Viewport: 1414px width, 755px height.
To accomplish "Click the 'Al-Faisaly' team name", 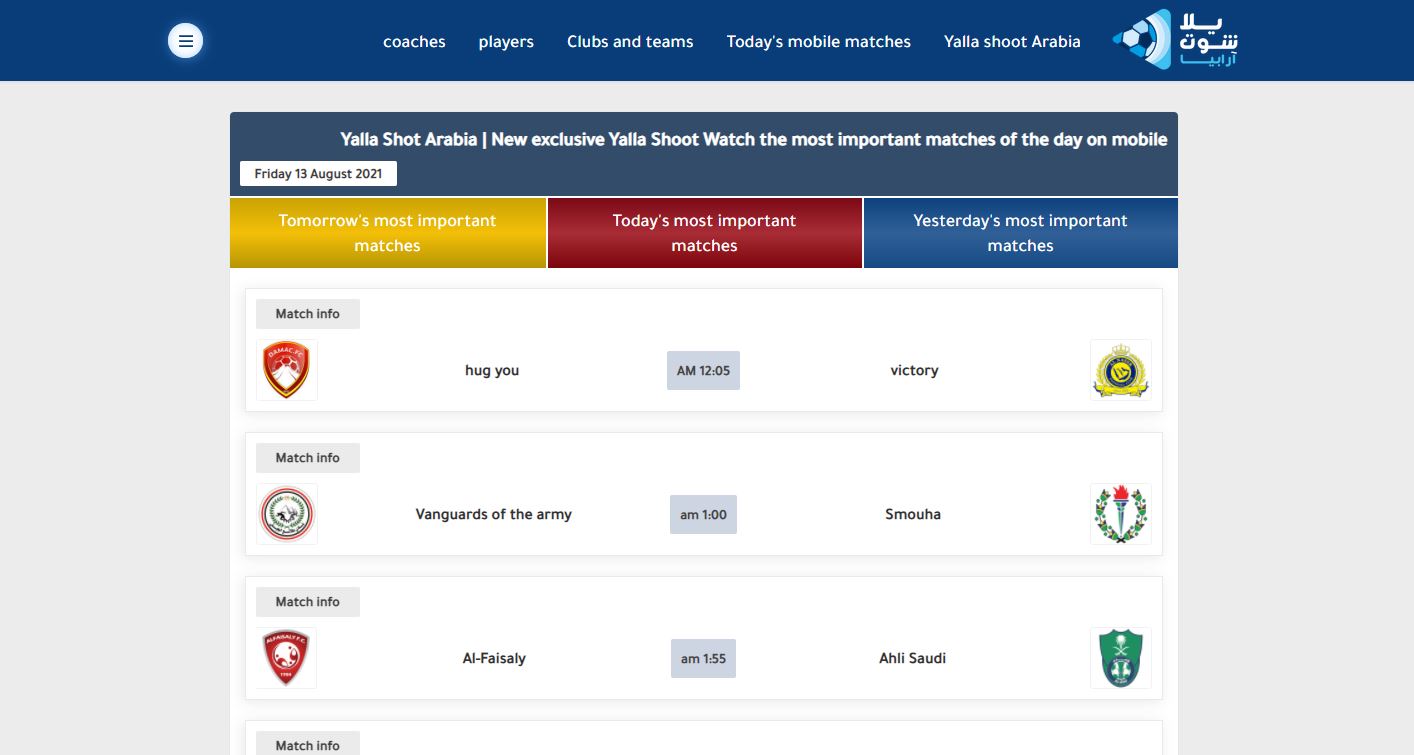I will tap(494, 658).
